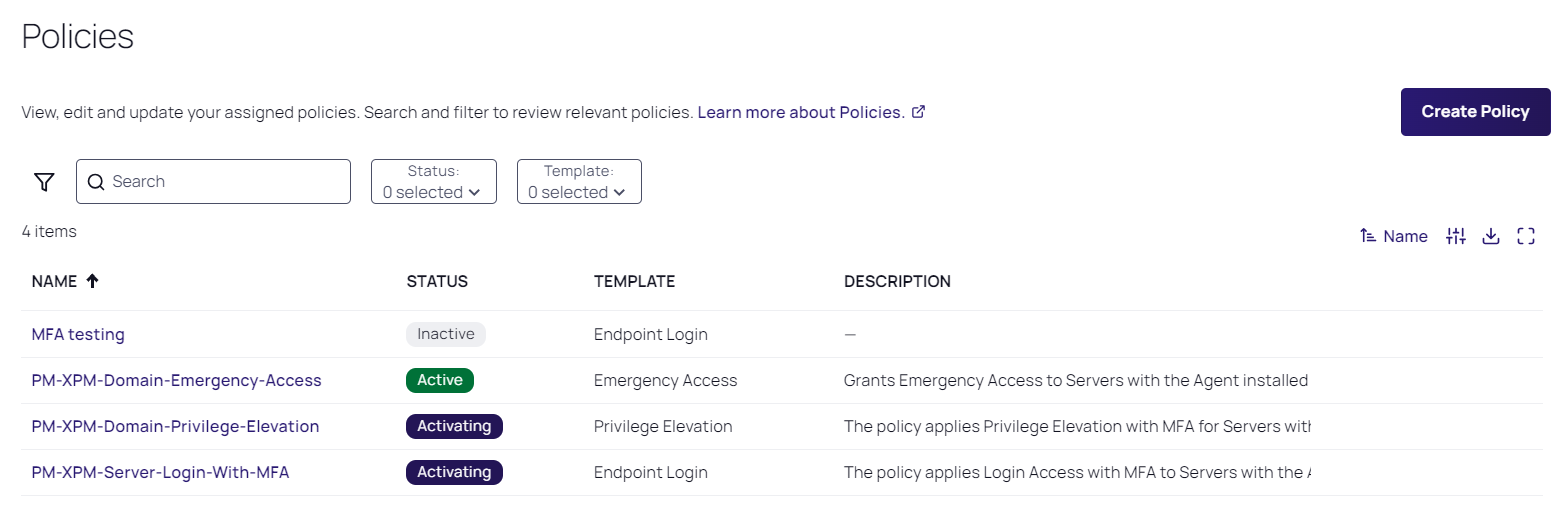Expand the Template filter dropdown

(x=579, y=181)
